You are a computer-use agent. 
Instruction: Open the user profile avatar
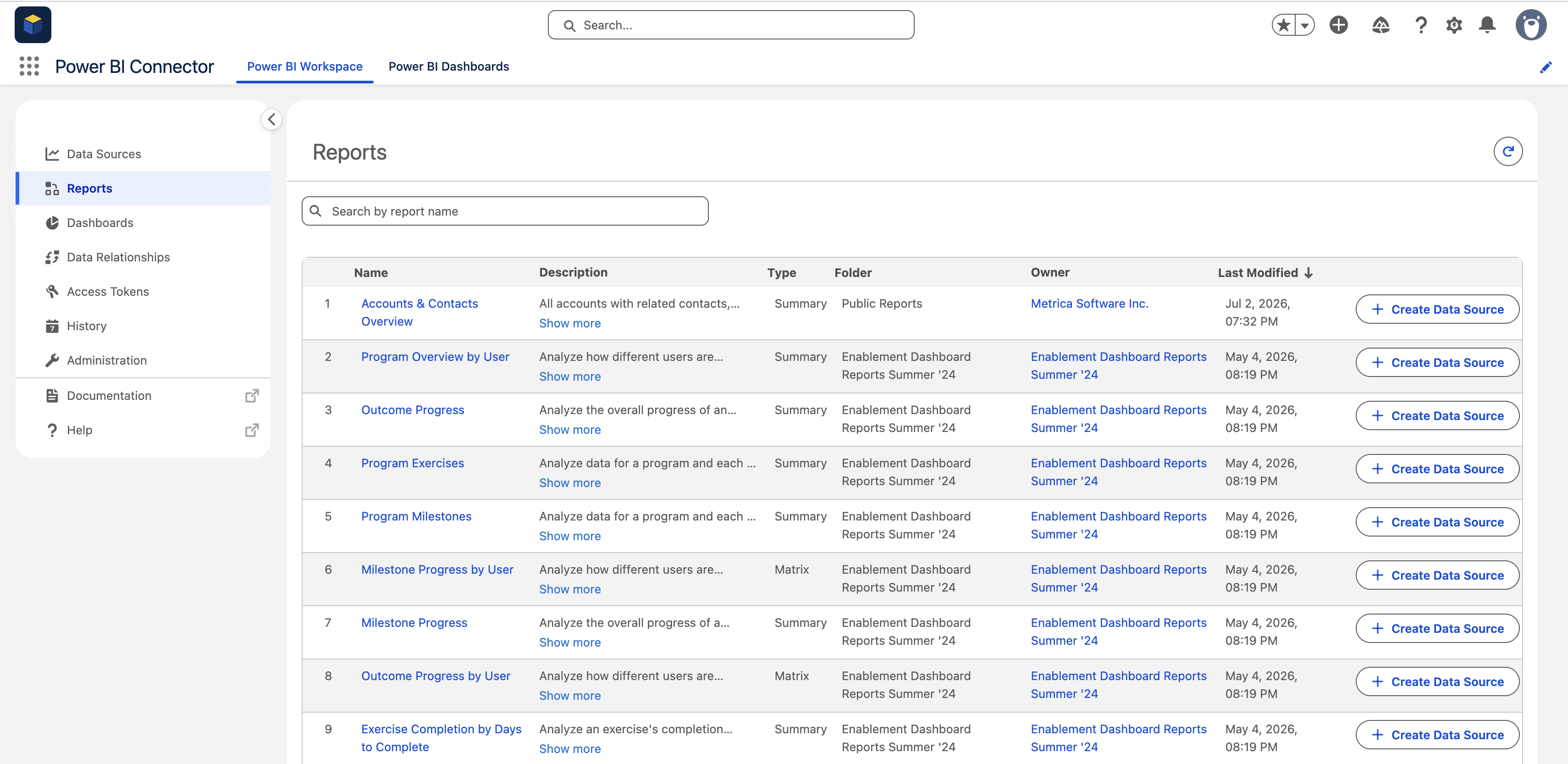(x=1531, y=25)
